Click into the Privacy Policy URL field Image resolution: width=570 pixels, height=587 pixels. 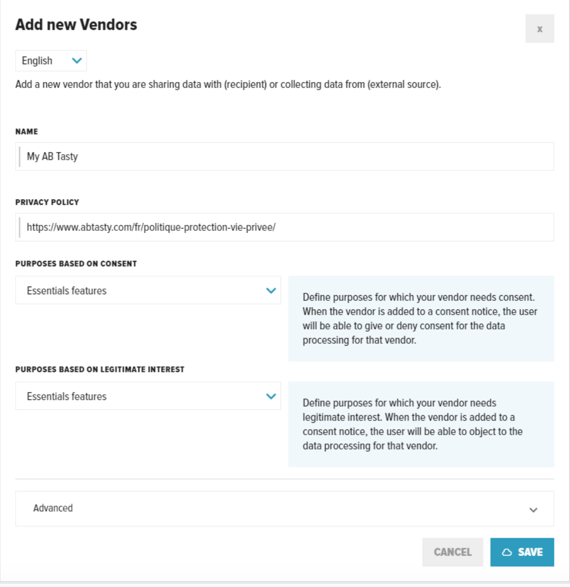pyautogui.click(x=284, y=227)
